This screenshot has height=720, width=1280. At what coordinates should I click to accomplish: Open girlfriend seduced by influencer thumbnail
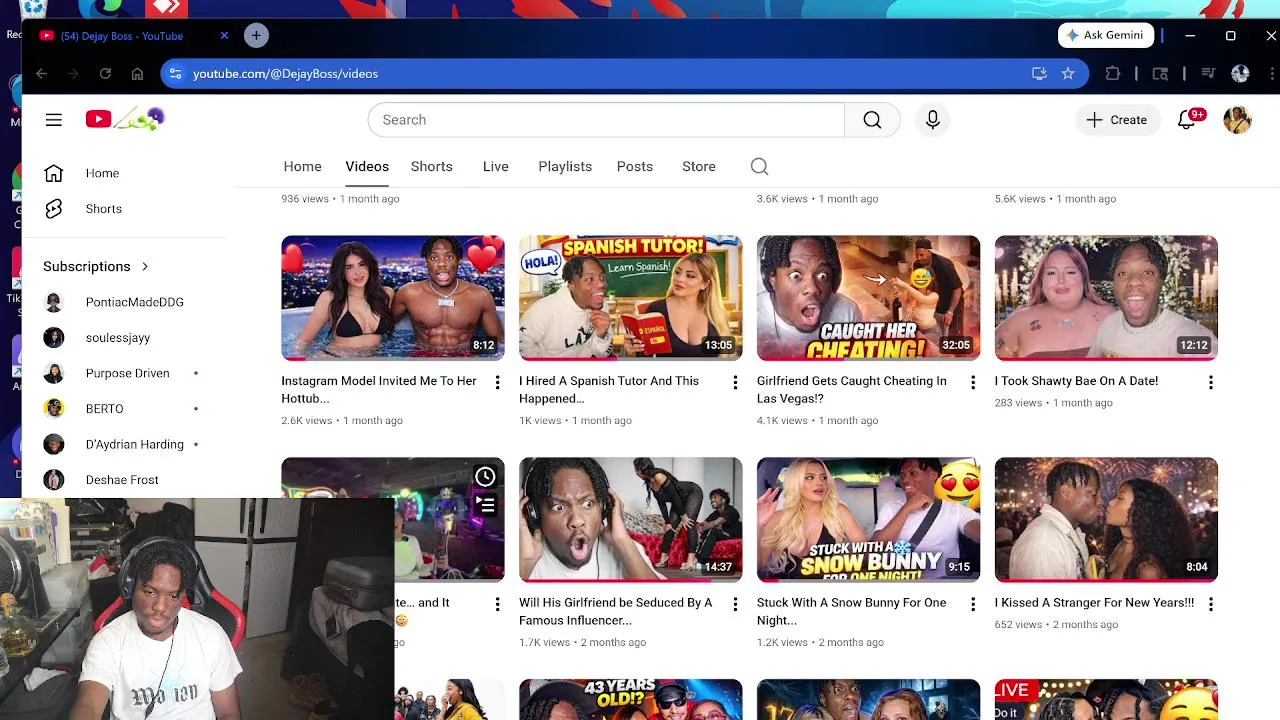coord(631,520)
